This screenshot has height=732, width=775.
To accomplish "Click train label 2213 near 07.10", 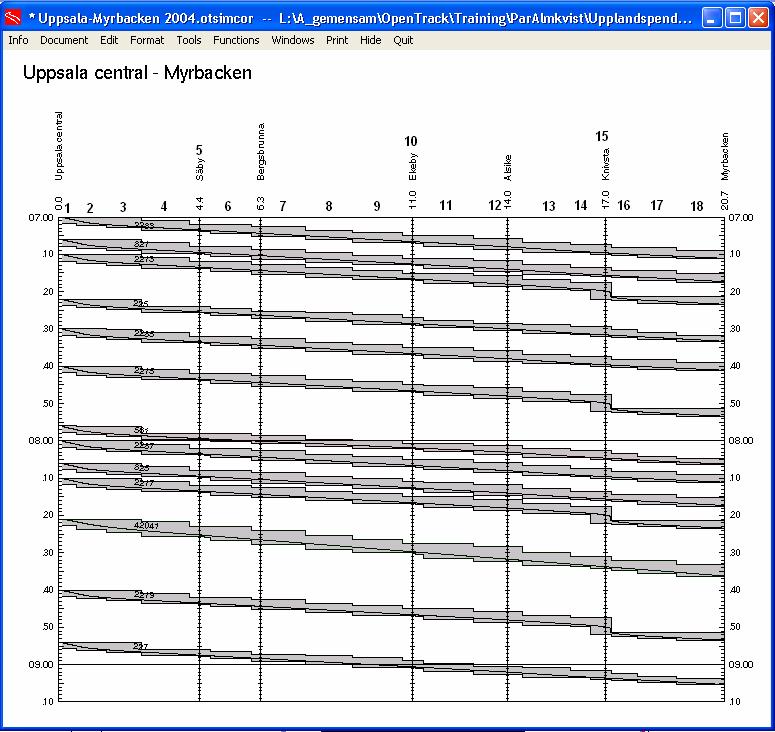I will pos(144,259).
